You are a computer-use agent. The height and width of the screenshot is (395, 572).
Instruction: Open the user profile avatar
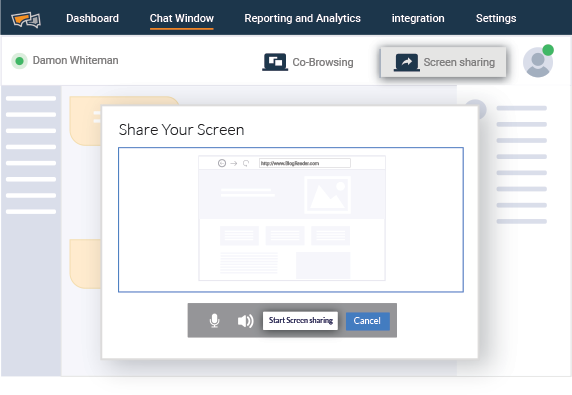538,61
